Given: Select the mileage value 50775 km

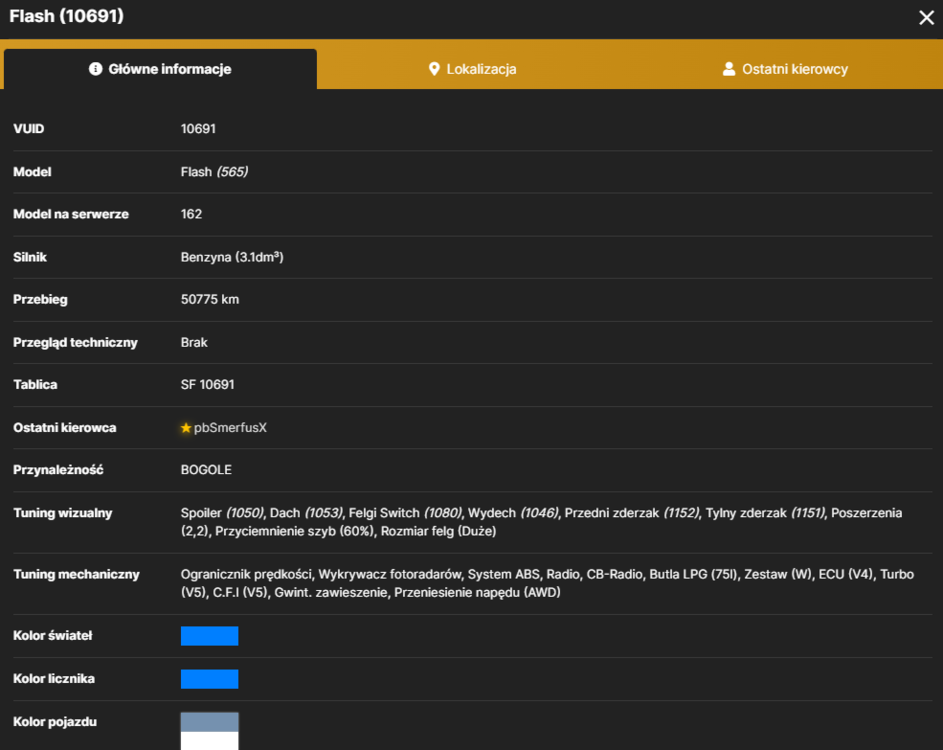Looking at the screenshot, I should point(210,300).
